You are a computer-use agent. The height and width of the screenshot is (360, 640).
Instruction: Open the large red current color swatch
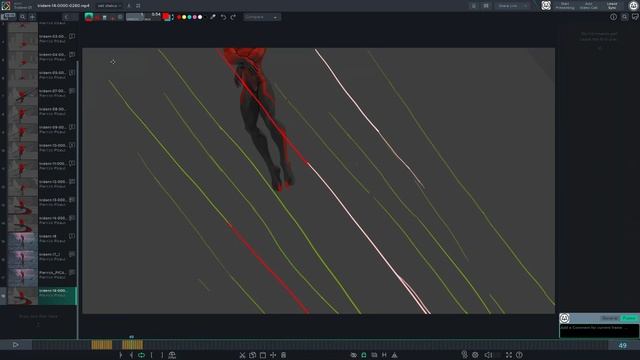coord(166,17)
